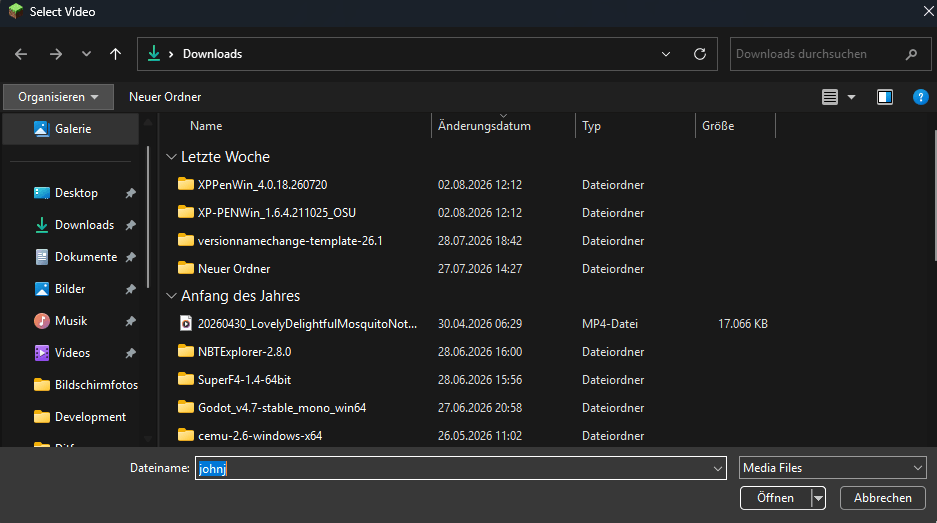This screenshot has height=523, width=937.
Task: Collapse the Letzte Woche group
Action: pos(171,157)
